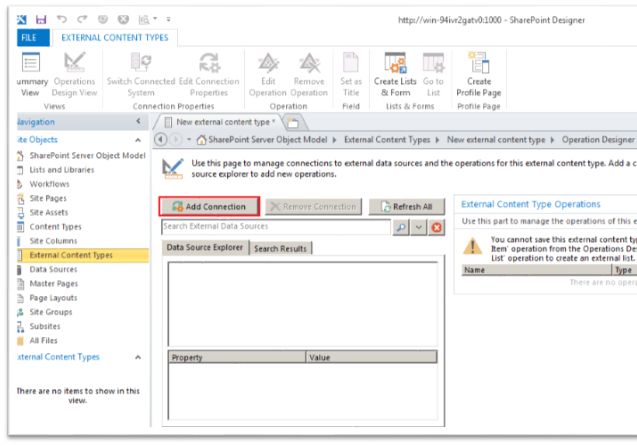Click the new tab folder icon
The width and height of the screenshot is (637, 446).
click(292, 122)
